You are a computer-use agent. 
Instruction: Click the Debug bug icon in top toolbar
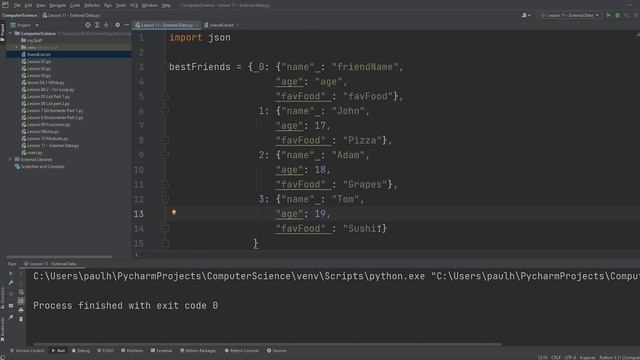point(618,15)
